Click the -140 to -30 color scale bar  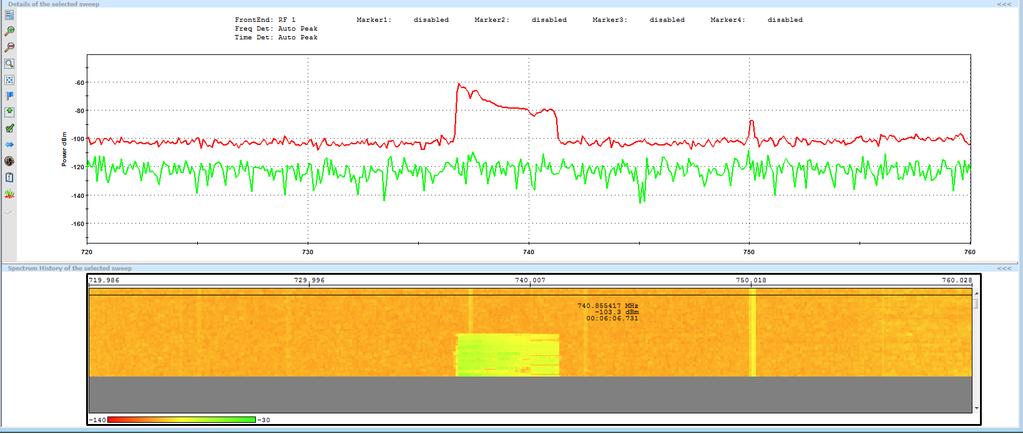pos(181,420)
